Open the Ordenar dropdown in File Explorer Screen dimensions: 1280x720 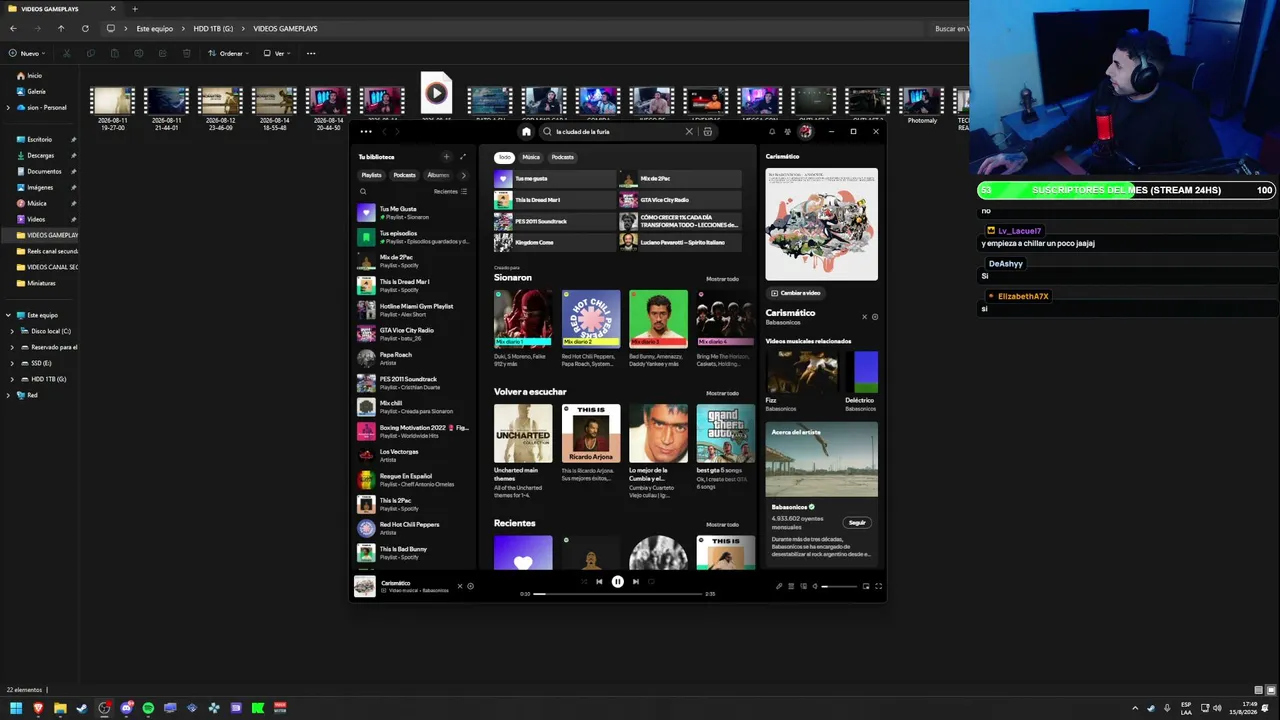[x=228, y=53]
